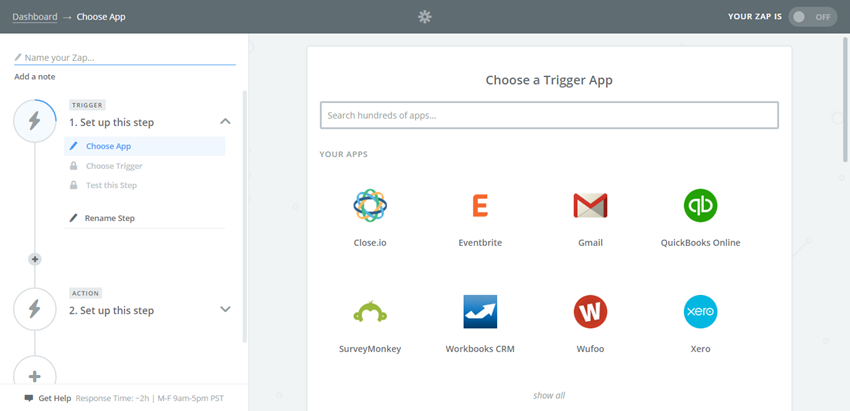Screen dimensions: 850x411
Task: Click the 'Choose a Trigger App' title
Action: pos(549,80)
